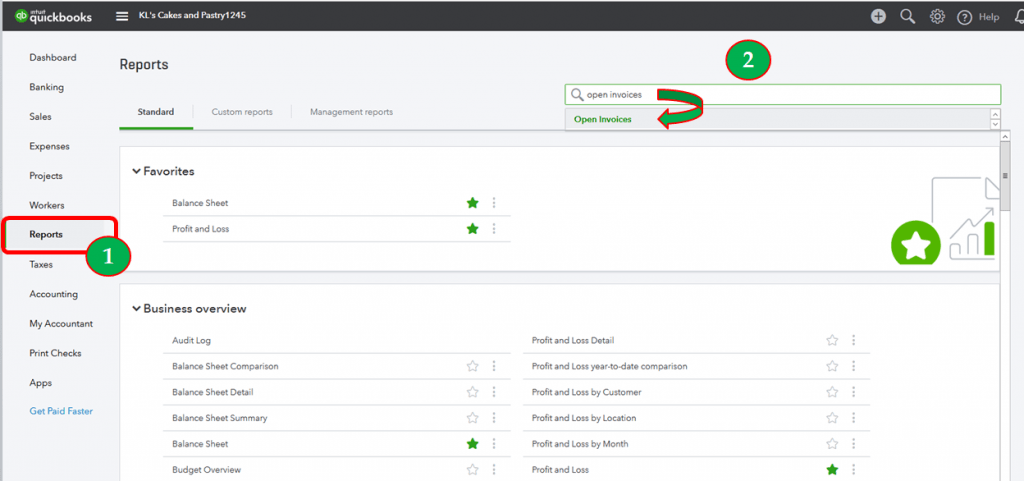Screen dimensions: 1024x481
Task: Open the Settings gear menu
Action: [937, 16]
